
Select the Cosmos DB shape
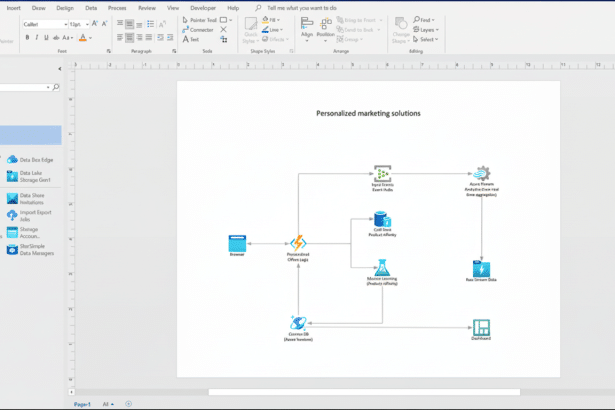298,323
